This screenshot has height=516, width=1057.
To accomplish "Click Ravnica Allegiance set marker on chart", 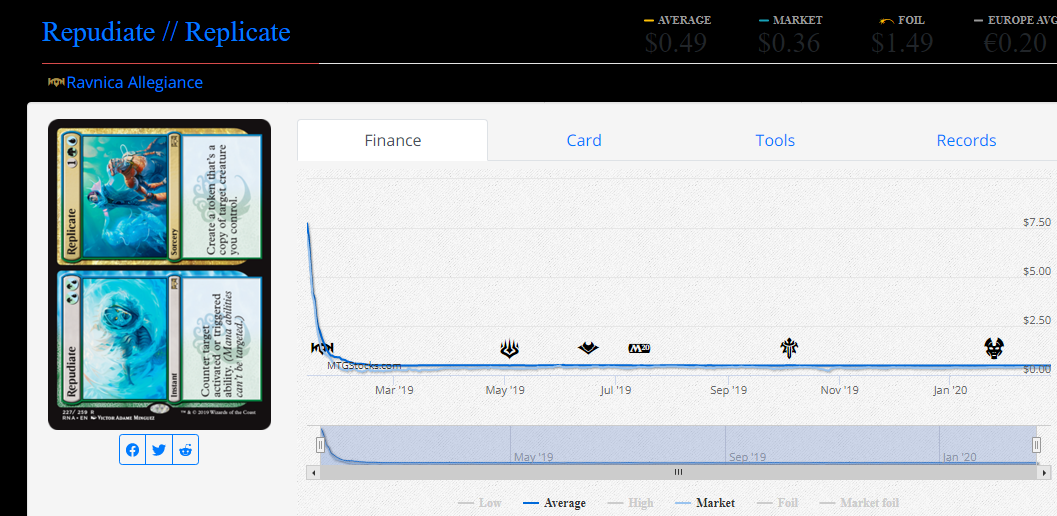I will point(322,349).
